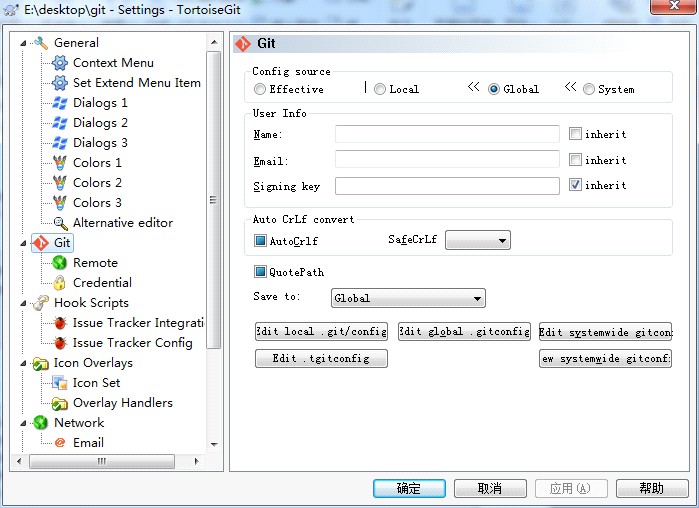
Task: Click Edit systemwide gitconfig button
Action: pos(605,332)
